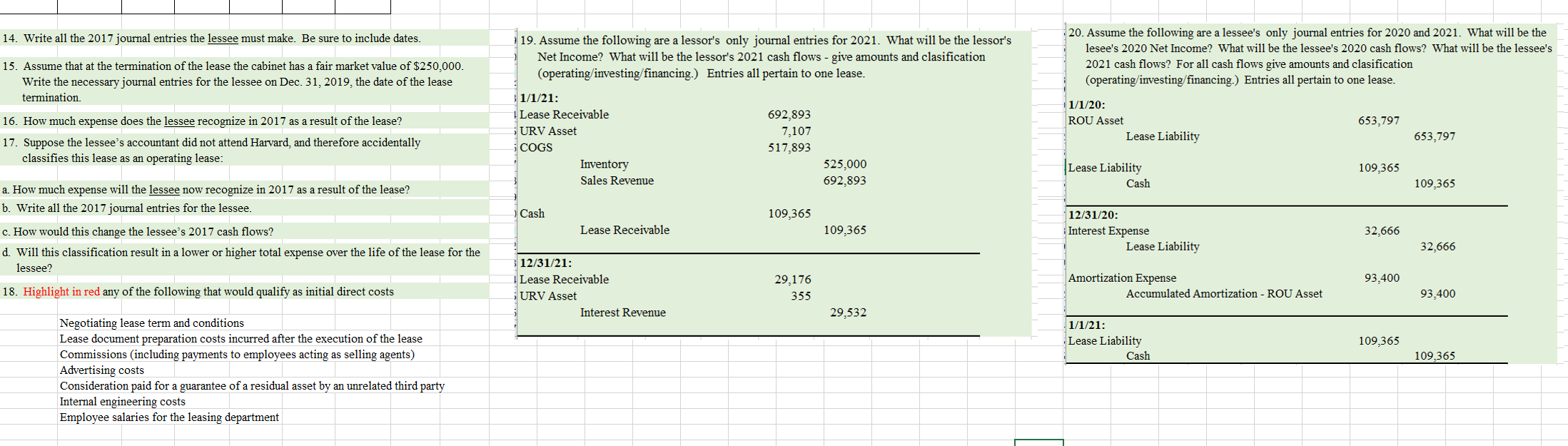Click 1/1/20 Cash credit 109,365
The width and height of the screenshot is (1568, 446).
pos(1435,183)
